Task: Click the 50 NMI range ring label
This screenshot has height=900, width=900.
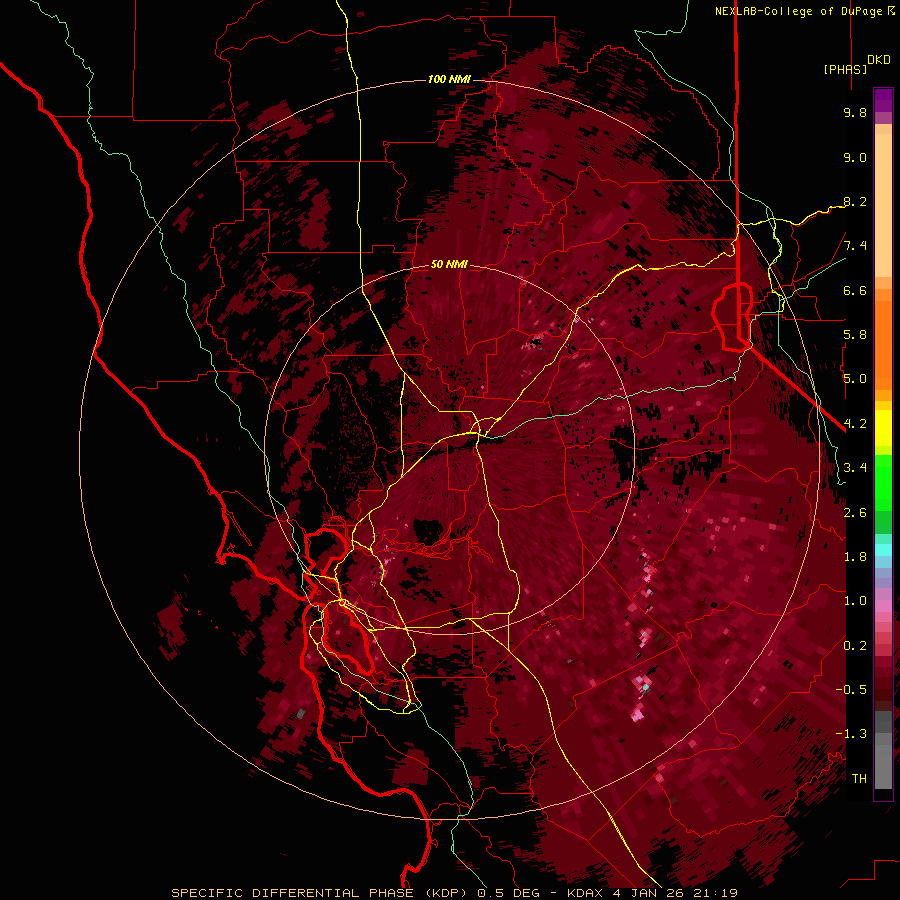Action: pos(449,264)
